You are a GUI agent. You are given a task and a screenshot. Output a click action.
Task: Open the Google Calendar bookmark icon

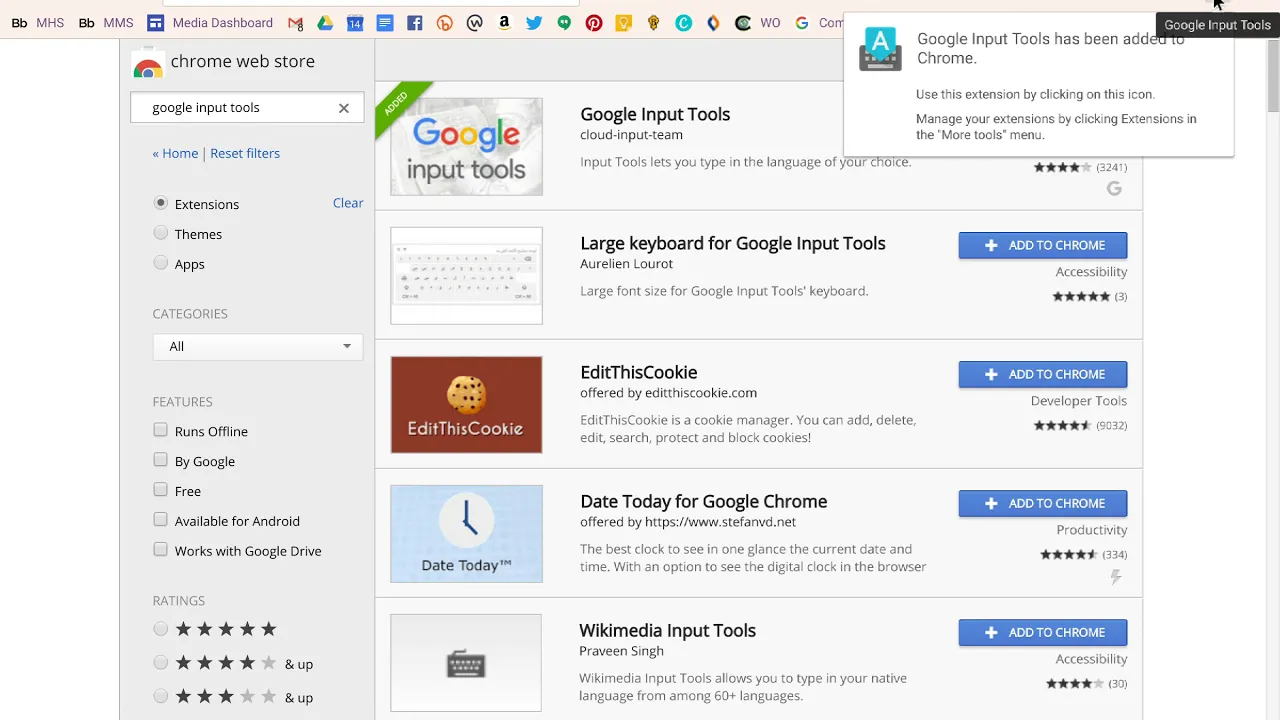pyautogui.click(x=355, y=23)
